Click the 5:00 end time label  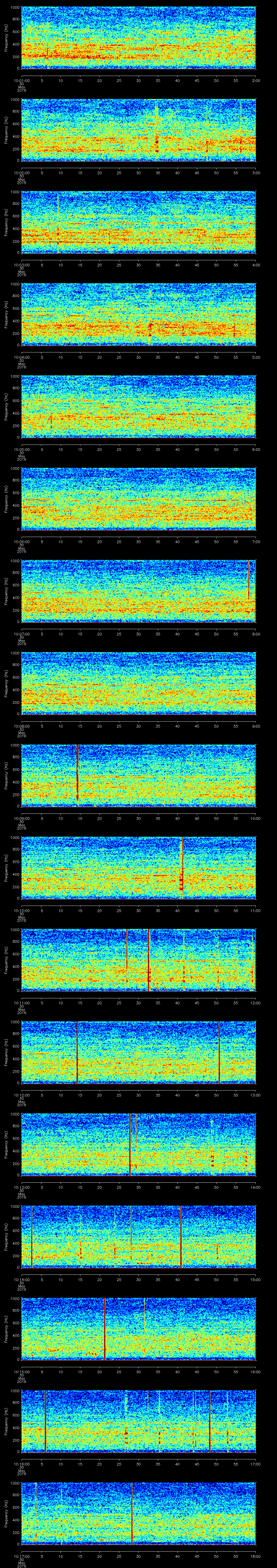coord(256,357)
